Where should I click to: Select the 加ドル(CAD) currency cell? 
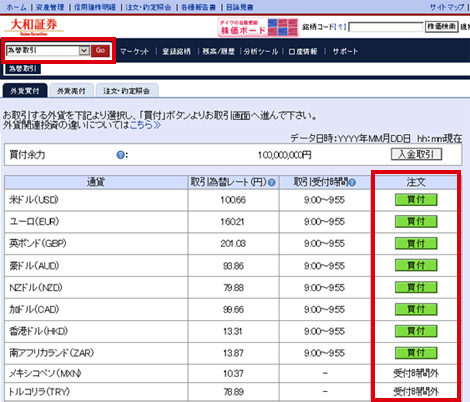[96, 310]
